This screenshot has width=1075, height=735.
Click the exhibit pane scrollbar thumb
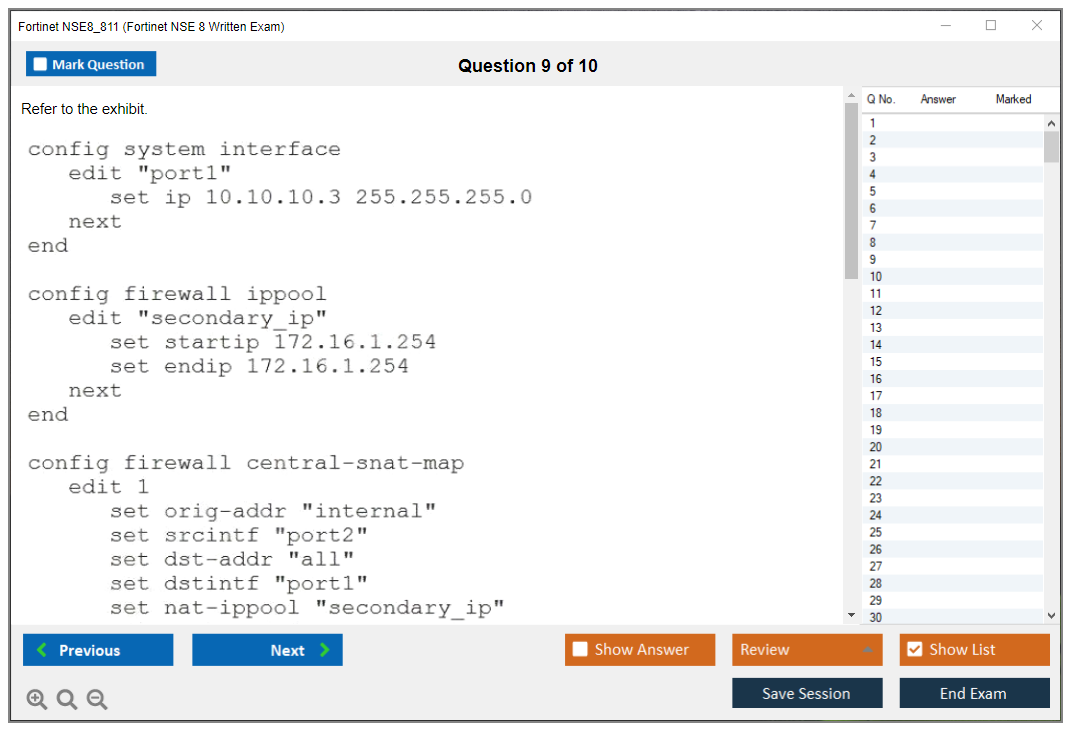pos(851,190)
